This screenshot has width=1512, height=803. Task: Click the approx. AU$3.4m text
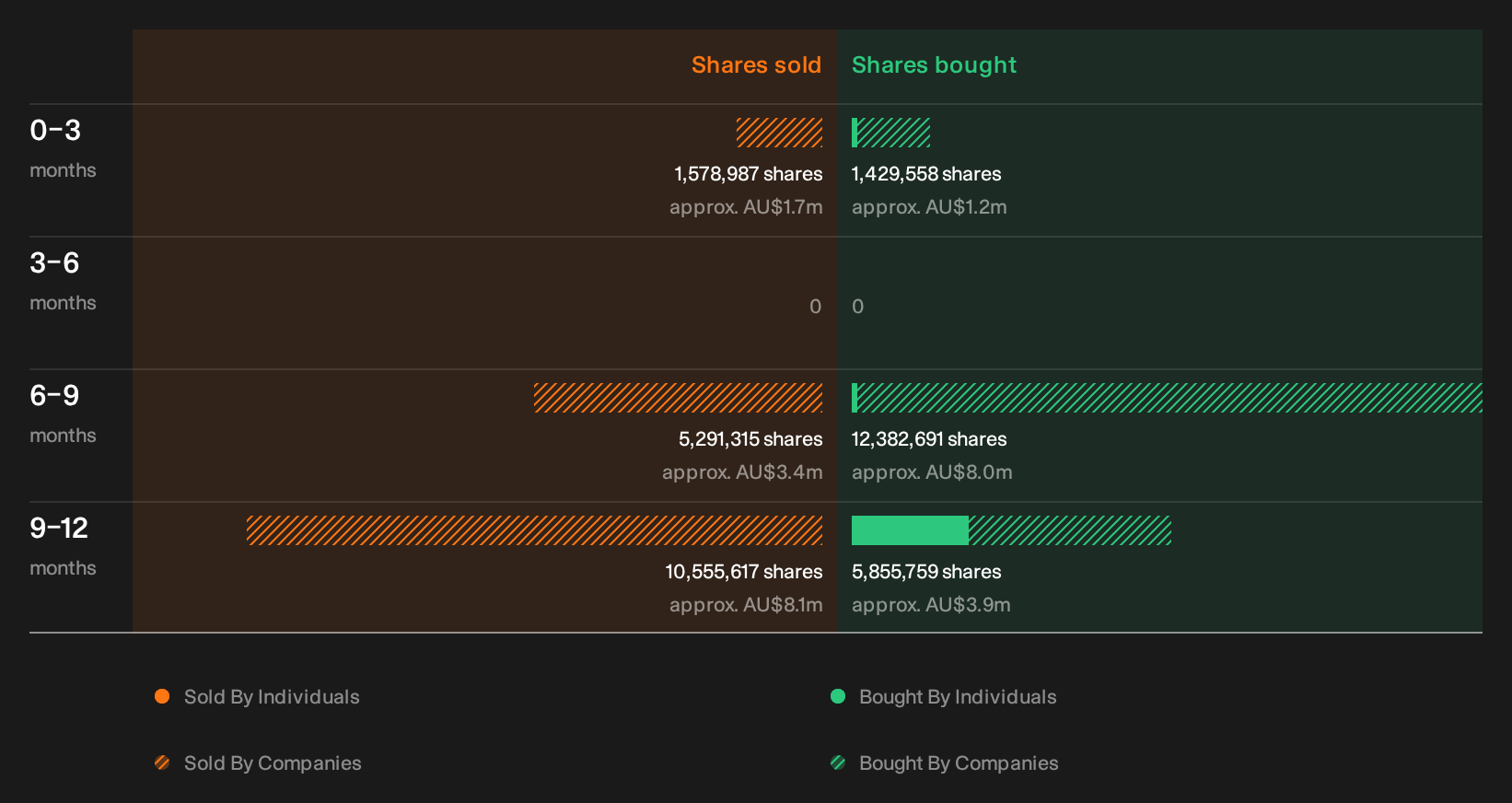(742, 472)
